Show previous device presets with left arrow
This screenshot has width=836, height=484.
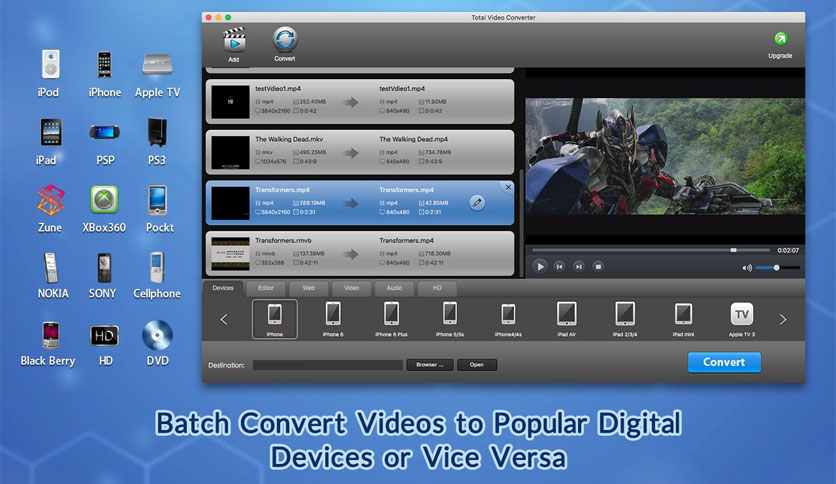click(x=224, y=319)
